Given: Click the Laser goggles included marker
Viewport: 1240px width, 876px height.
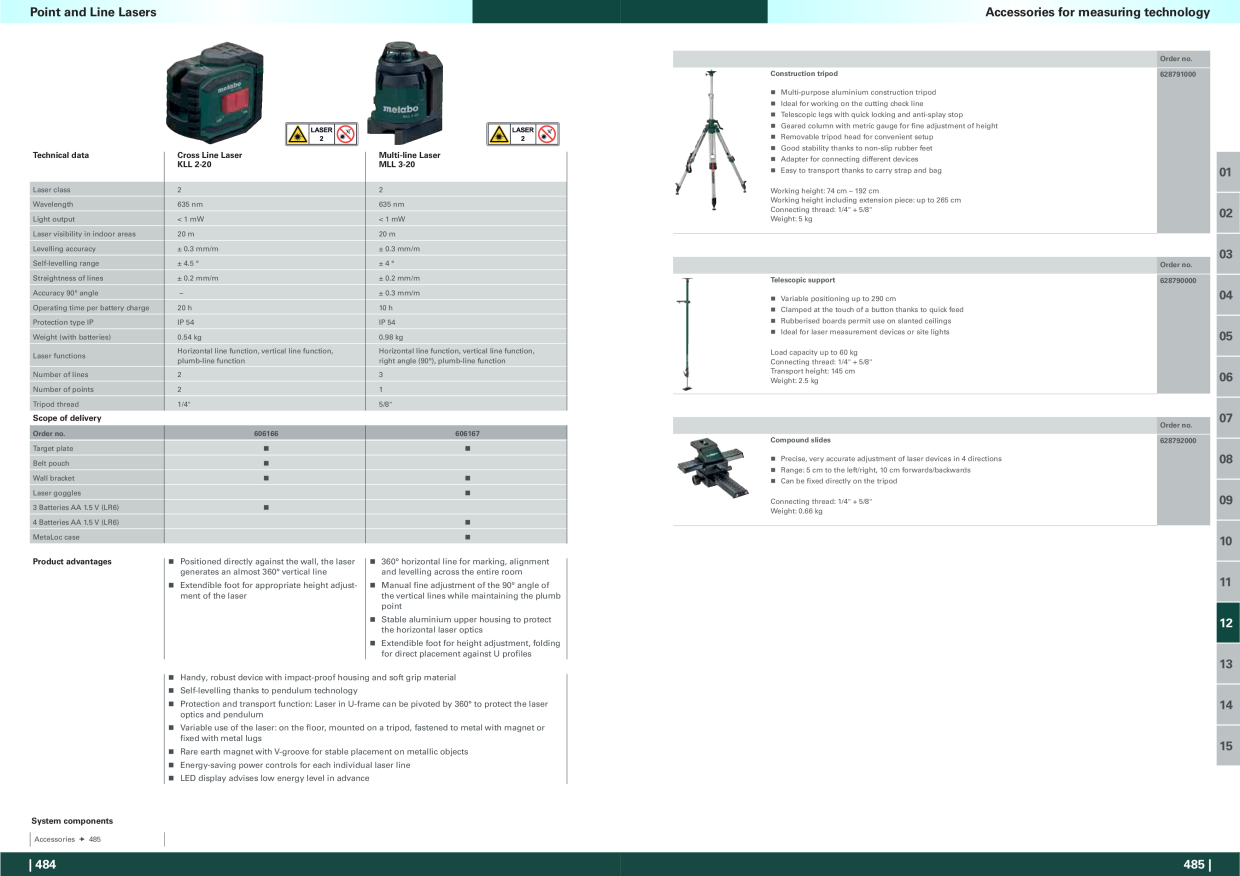Looking at the screenshot, I should (467, 493).
